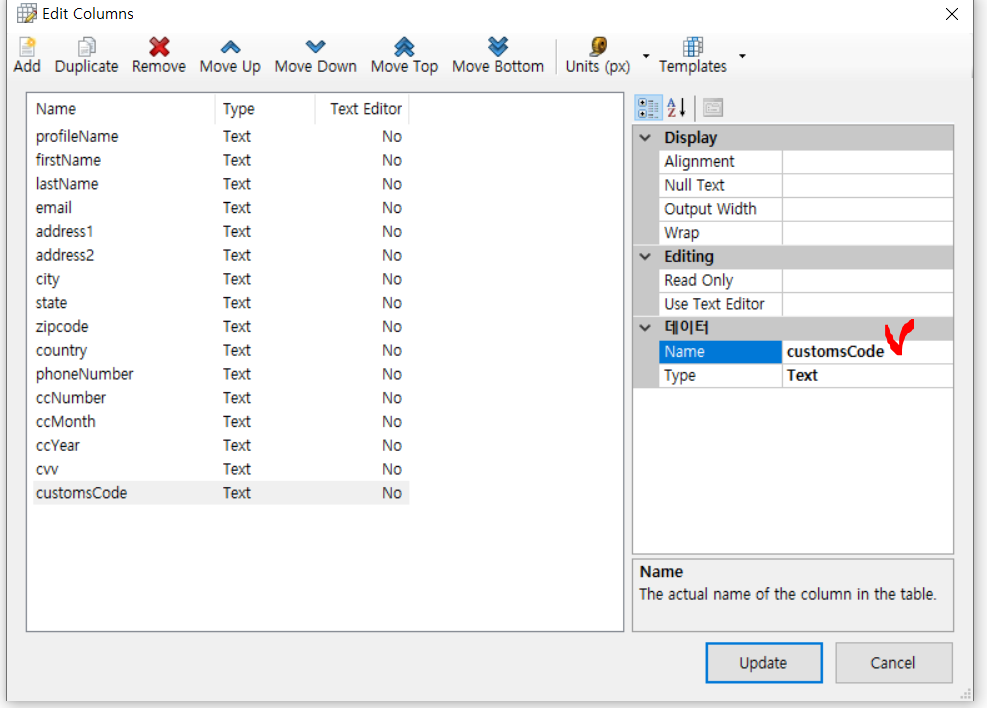Sort properties alphabetically with A-Z icon
Screen dimensions: 987x708
tap(676, 108)
